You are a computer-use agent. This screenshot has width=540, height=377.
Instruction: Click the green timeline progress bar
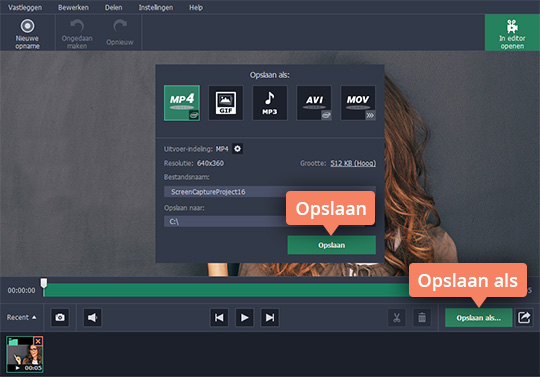coord(227,290)
